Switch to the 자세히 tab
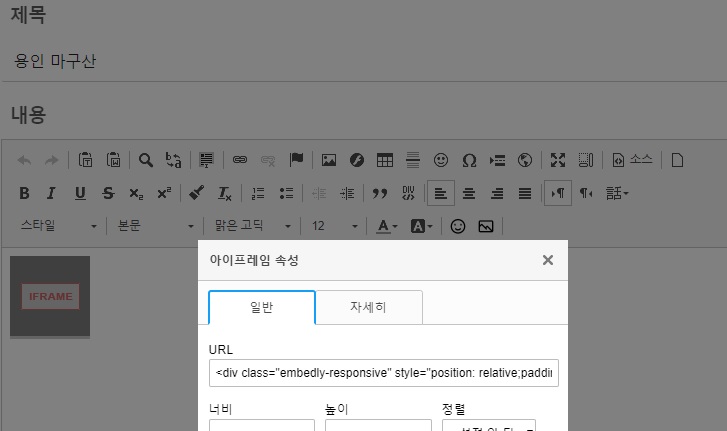This screenshot has width=727, height=431. tap(369, 307)
